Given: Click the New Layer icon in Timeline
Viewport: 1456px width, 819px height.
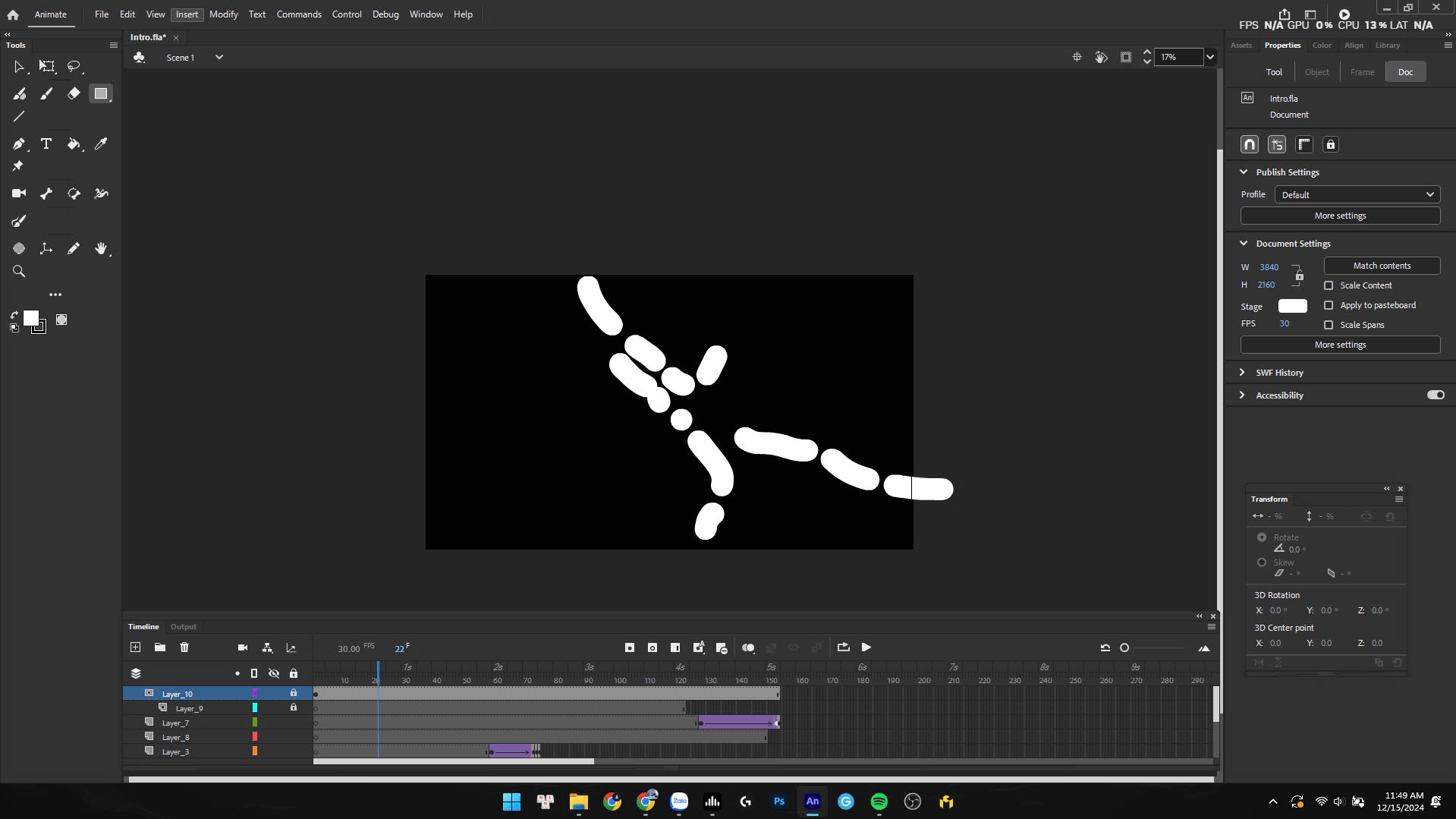Looking at the screenshot, I should [x=135, y=647].
